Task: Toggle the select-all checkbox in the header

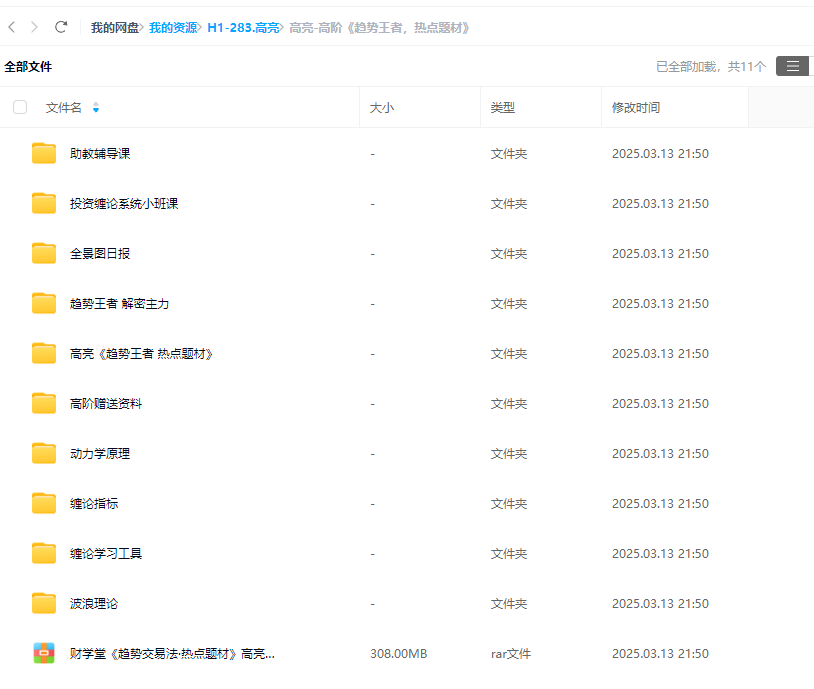Action: coord(19,107)
